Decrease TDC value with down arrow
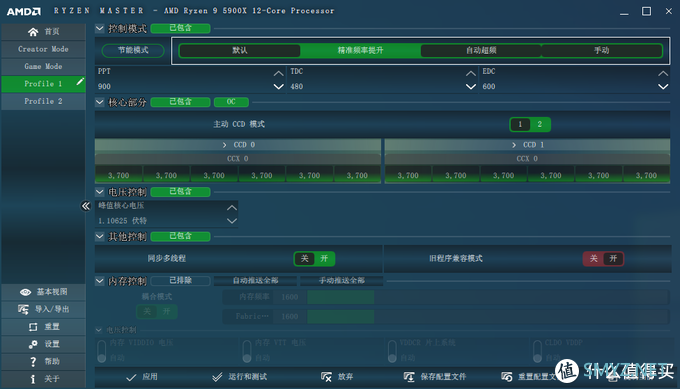 point(471,87)
